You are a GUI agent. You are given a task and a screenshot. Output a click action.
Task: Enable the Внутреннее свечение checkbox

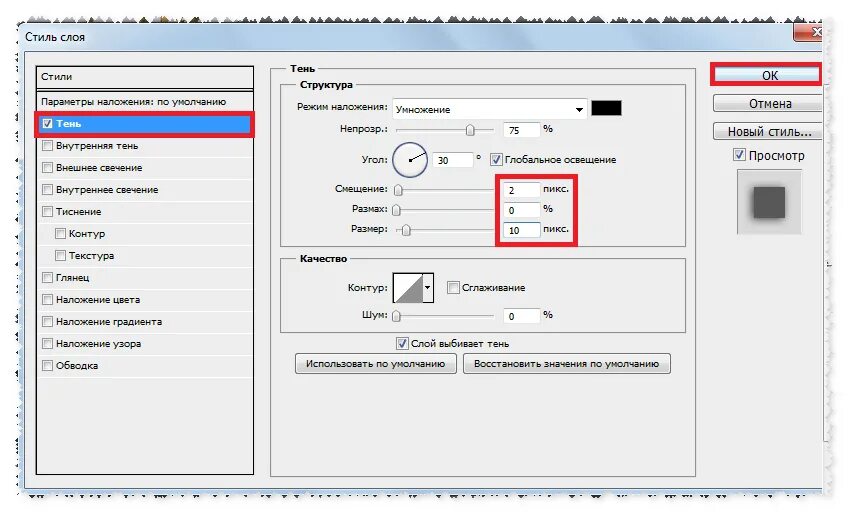pyautogui.click(x=48, y=190)
